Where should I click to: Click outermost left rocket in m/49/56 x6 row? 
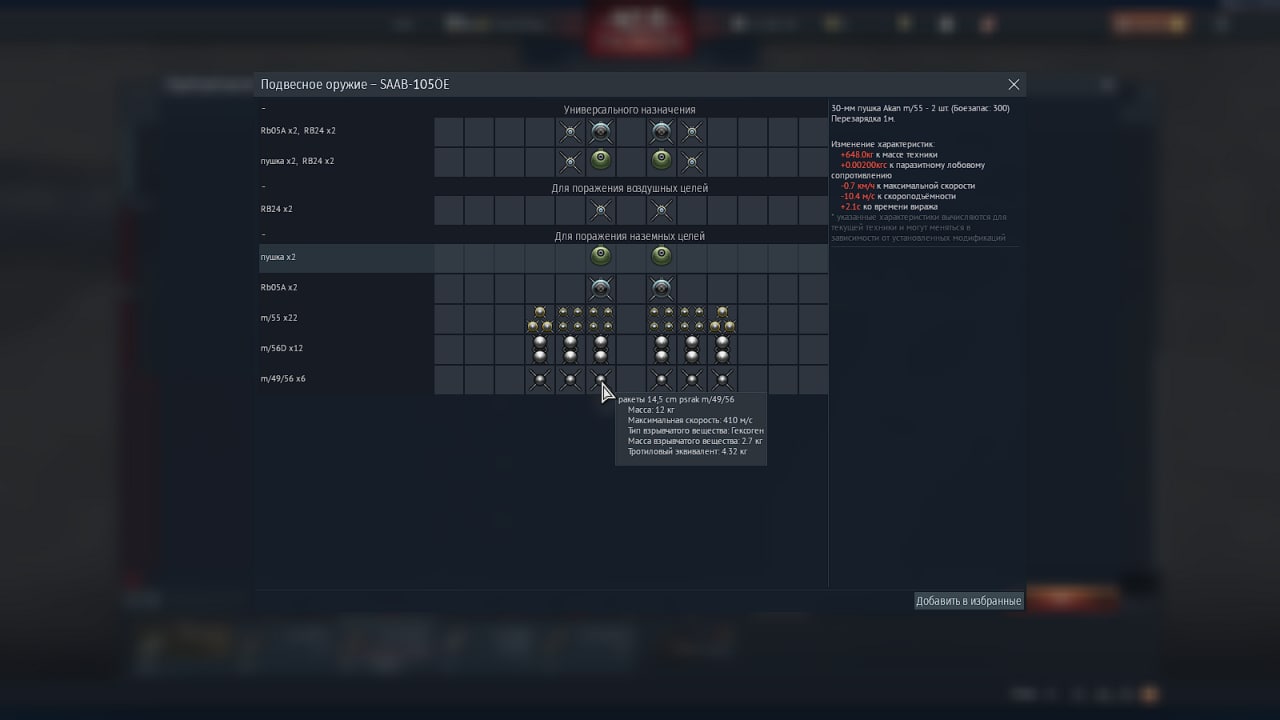[x=540, y=379]
